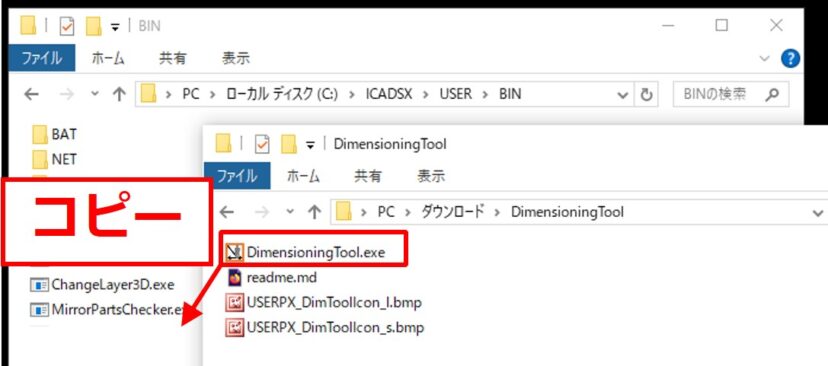828x366 pixels.
Task: Click ダウンロード breadcrumb in DimensioningTool window
Action: point(452,212)
